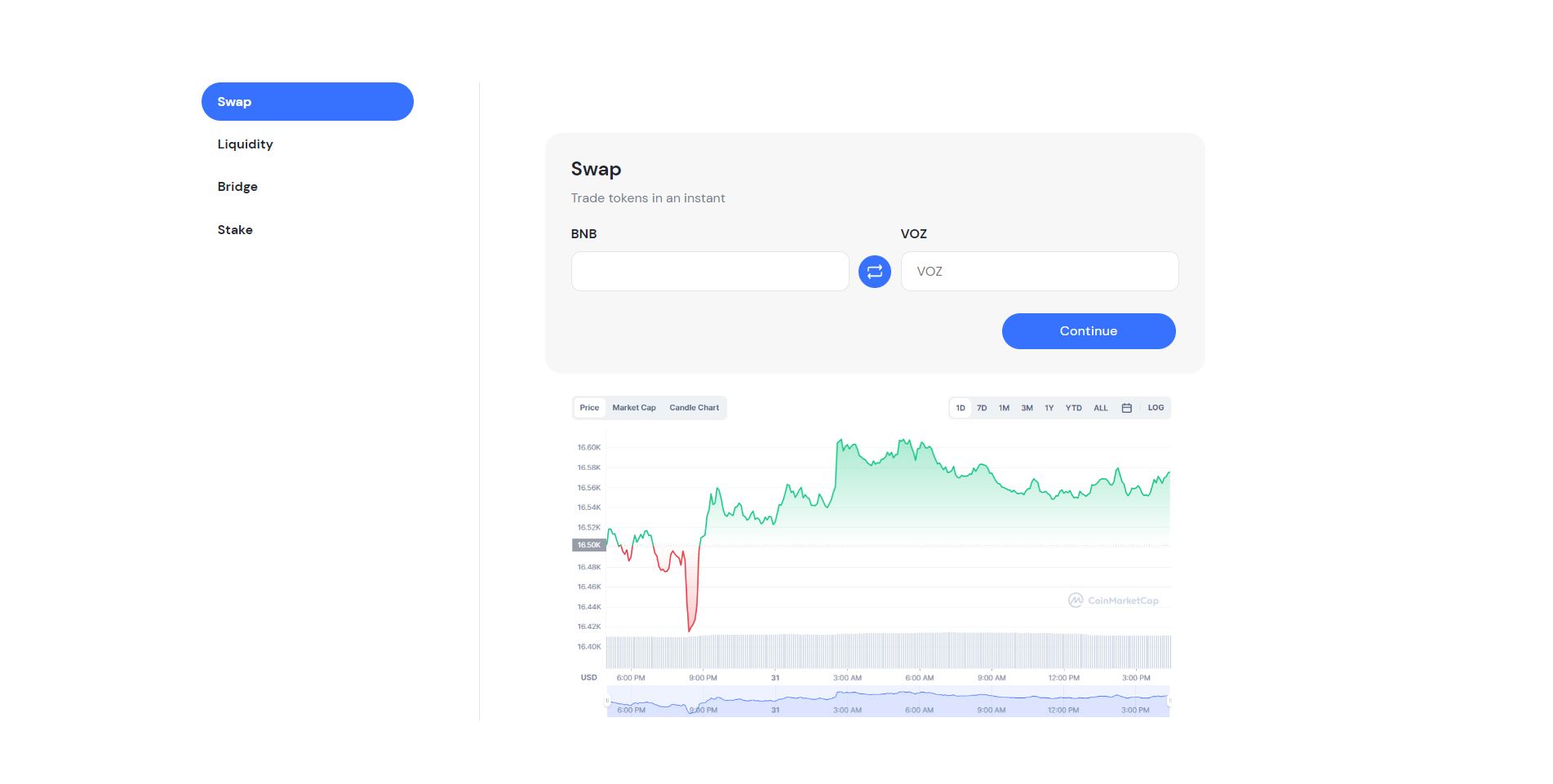Open the chart date range calendar icon
The height and width of the screenshot is (784, 1553).
click(x=1126, y=408)
